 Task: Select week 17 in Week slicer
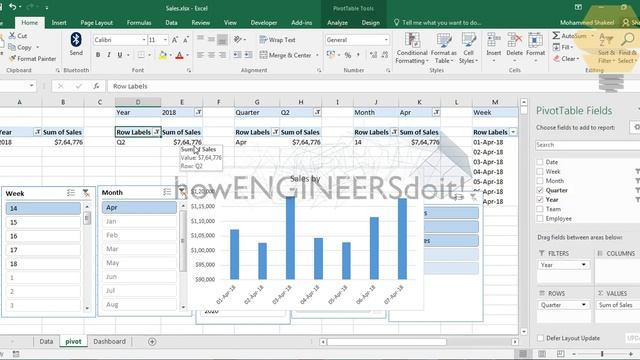(43, 250)
